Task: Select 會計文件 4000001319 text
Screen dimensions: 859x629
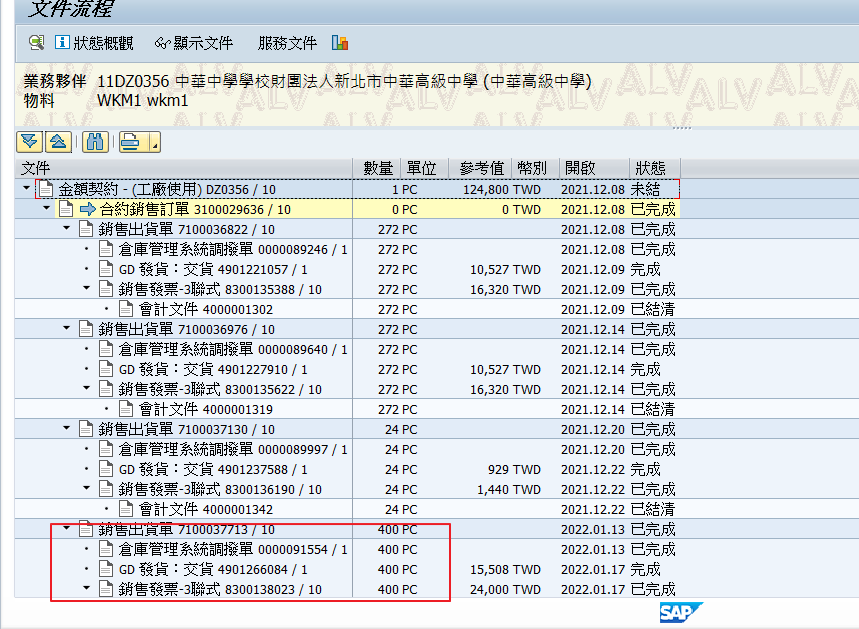Action: tap(205, 410)
